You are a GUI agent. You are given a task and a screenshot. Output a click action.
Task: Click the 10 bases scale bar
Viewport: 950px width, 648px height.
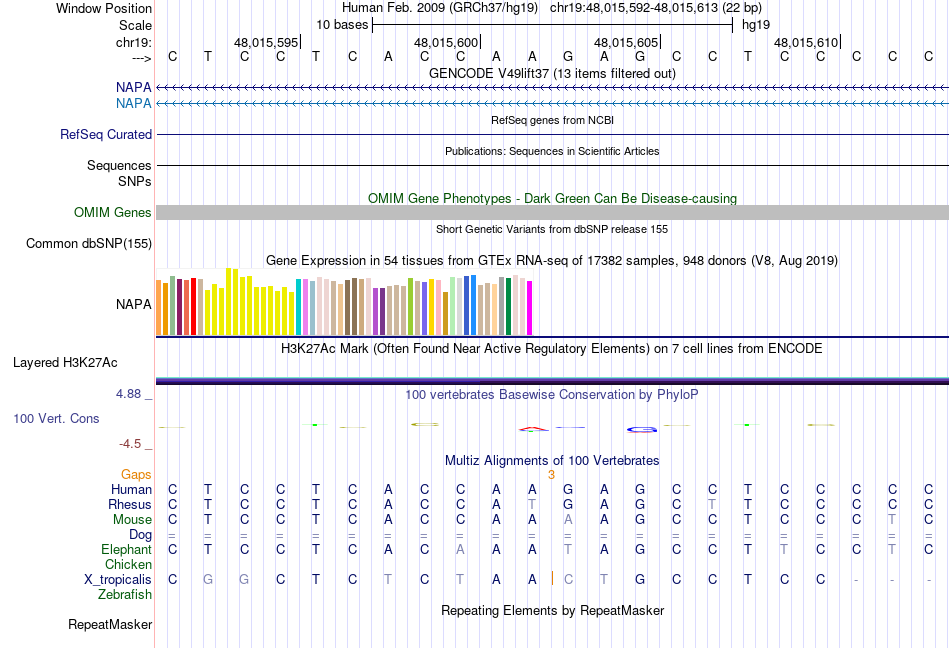553,25
